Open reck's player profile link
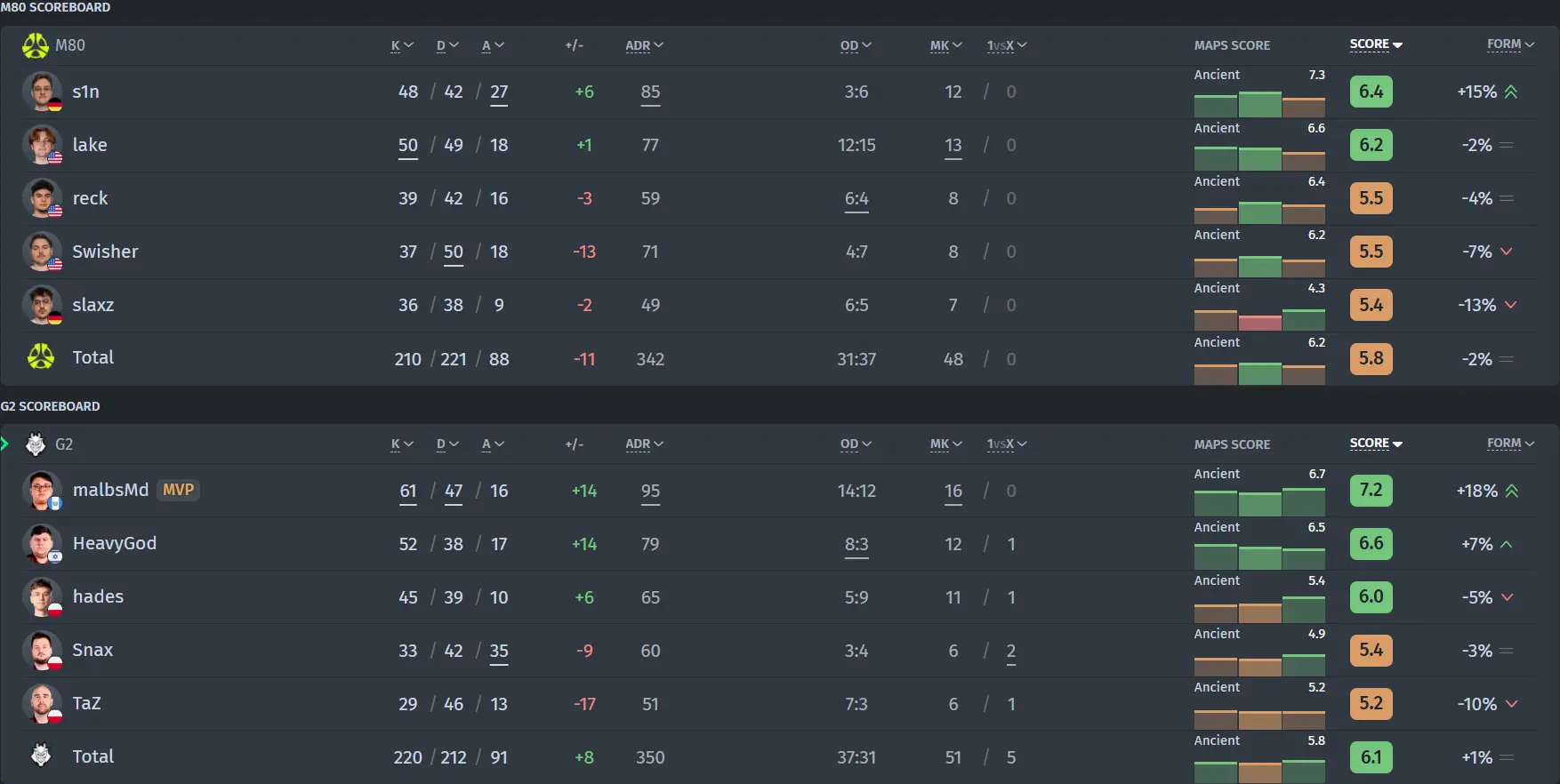This screenshot has height=784, width=1560. [90, 198]
